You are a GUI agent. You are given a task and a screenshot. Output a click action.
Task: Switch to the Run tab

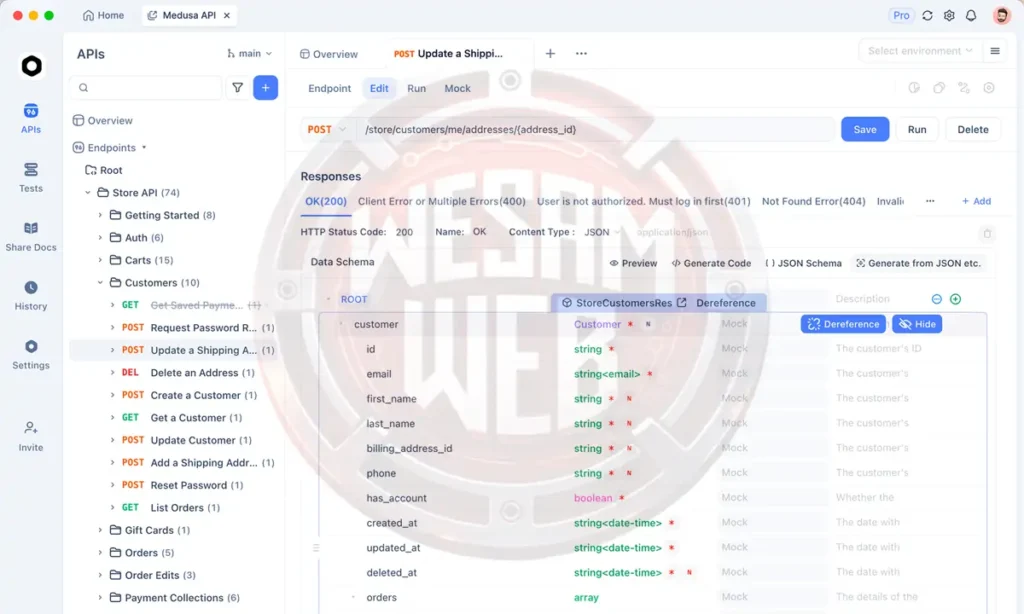[416, 88]
